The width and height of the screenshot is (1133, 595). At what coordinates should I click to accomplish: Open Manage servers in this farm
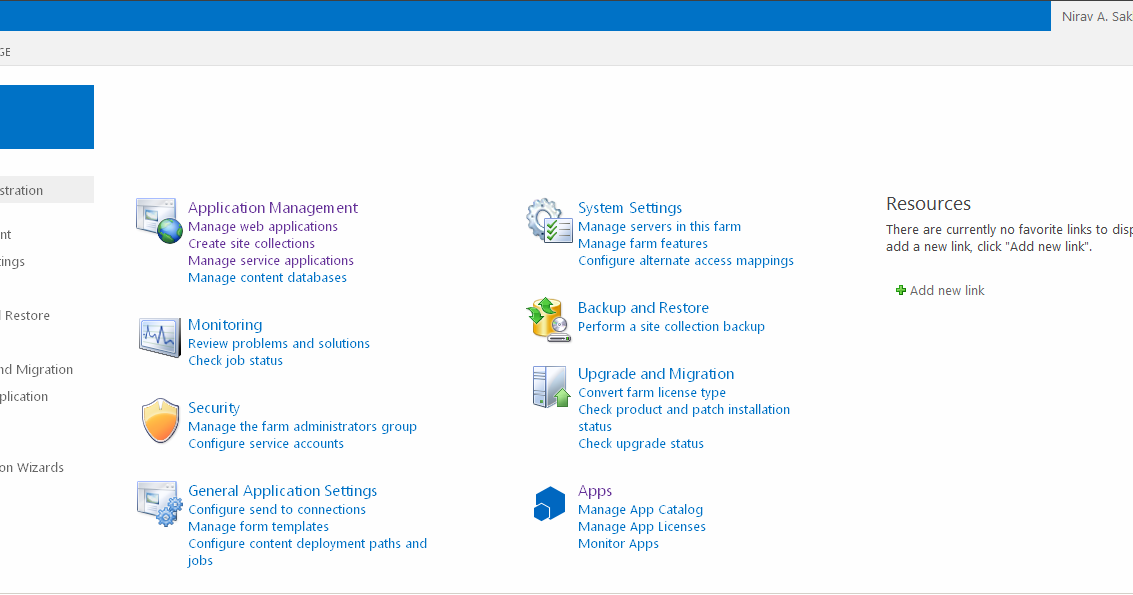click(659, 226)
